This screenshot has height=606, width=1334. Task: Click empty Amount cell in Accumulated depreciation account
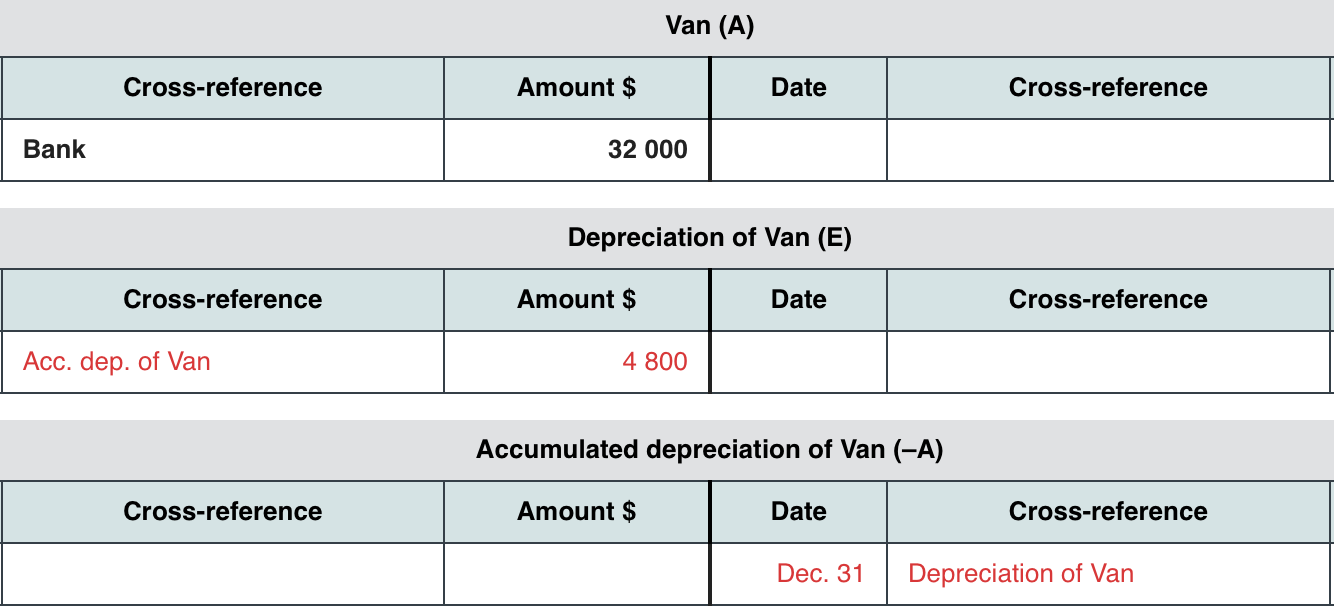576,574
